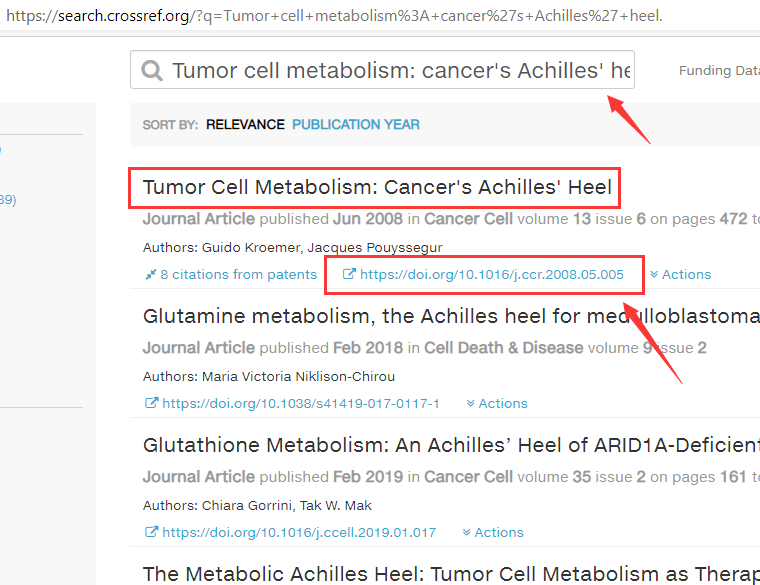The width and height of the screenshot is (760, 585).
Task: Click title Tumor Cell Metabolism: Cancer's Achilles' Heel
Action: [x=377, y=188]
